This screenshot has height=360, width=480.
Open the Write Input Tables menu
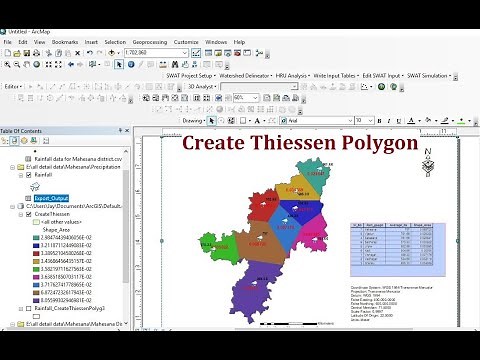click(336, 76)
